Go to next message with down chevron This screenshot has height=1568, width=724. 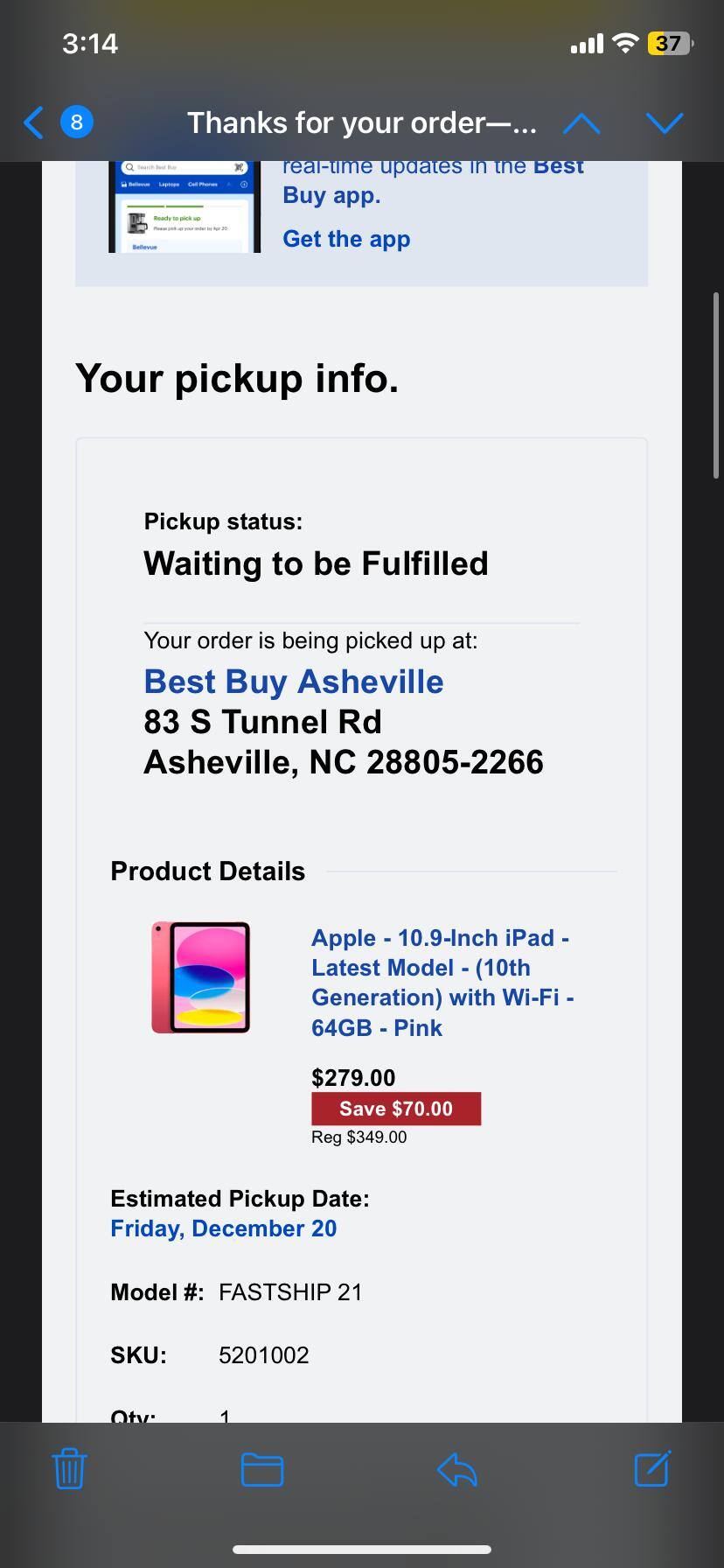coord(665,123)
